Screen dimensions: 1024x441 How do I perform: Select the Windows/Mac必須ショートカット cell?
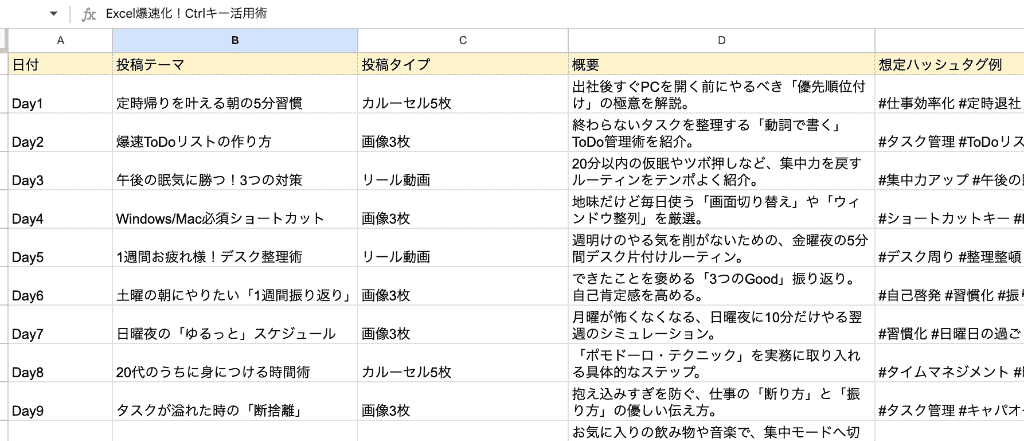tap(235, 210)
